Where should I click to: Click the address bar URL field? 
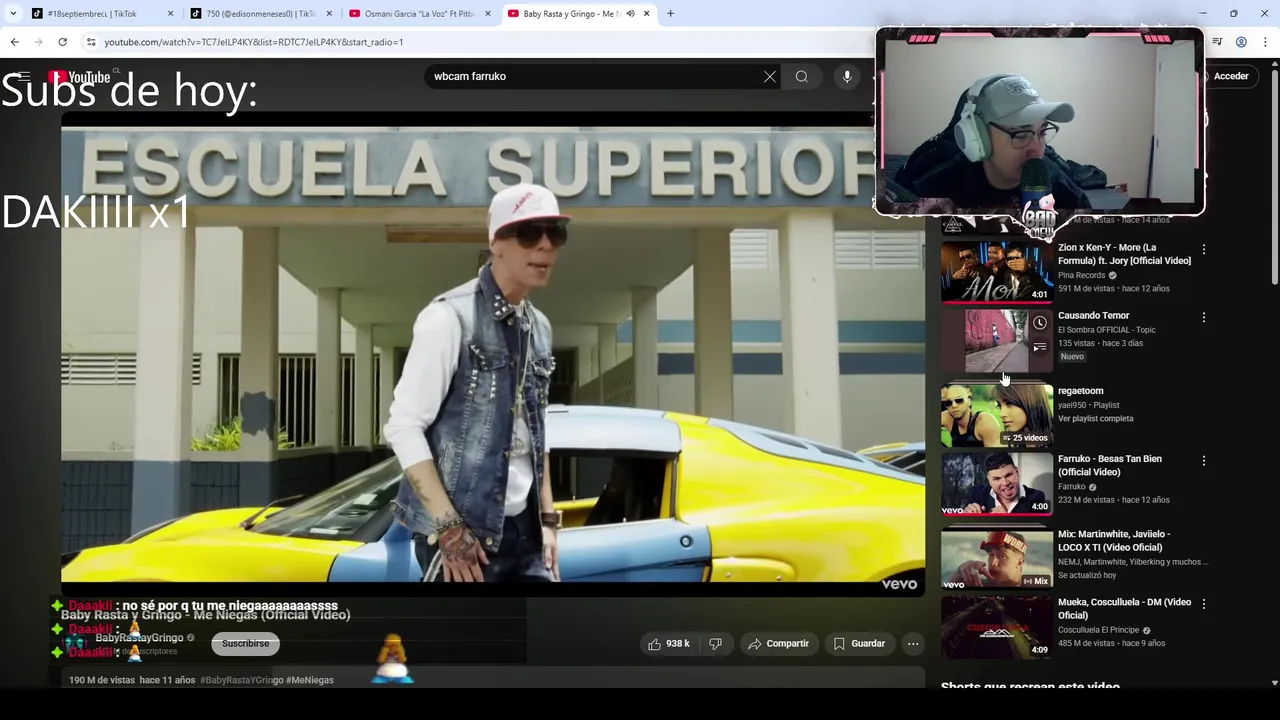(480, 42)
